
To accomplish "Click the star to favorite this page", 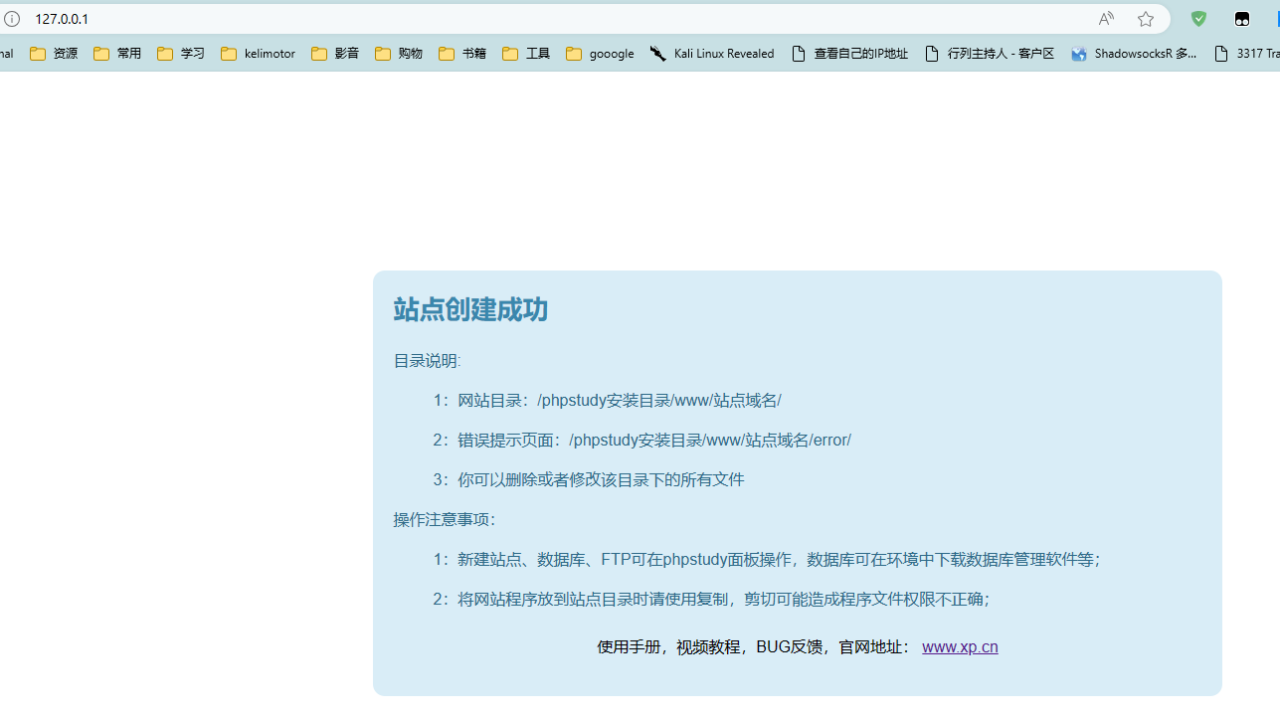I will click(x=1145, y=18).
